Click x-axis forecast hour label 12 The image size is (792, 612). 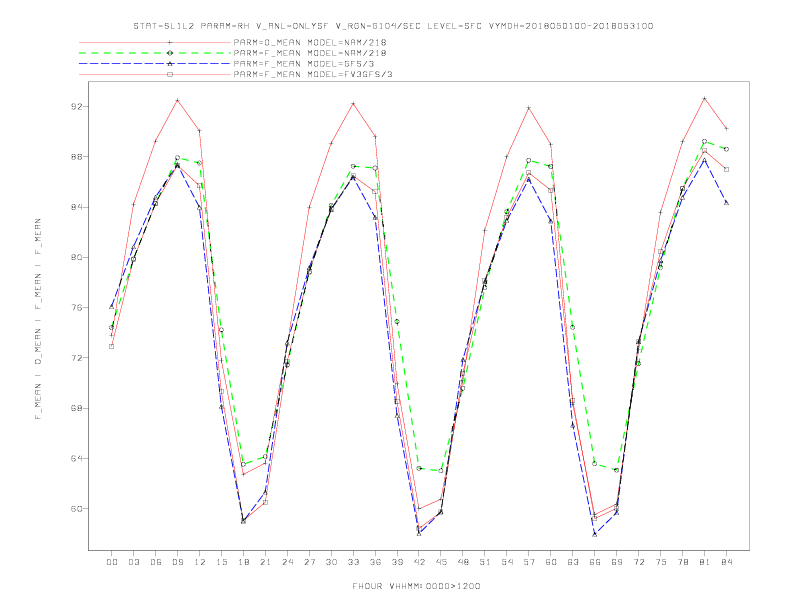pos(200,562)
